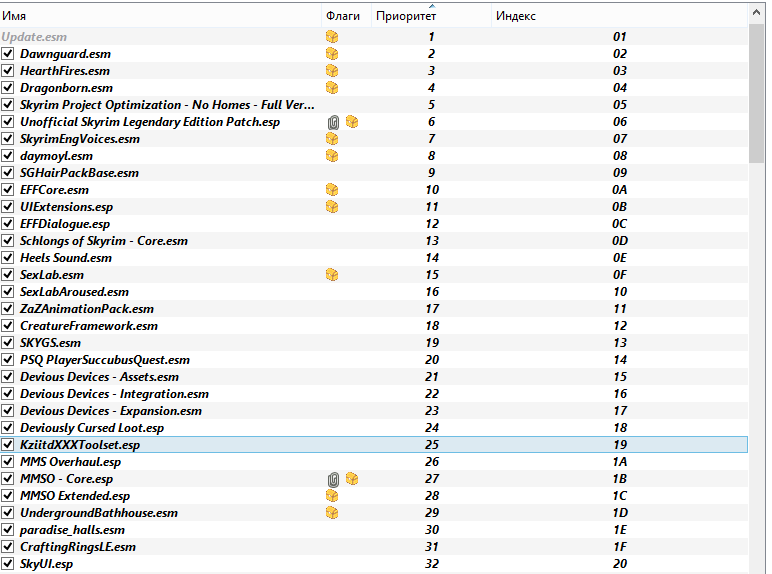Select the ZaZAnimationPack.esm name
This screenshot has width=772, height=574.
pos(87,309)
